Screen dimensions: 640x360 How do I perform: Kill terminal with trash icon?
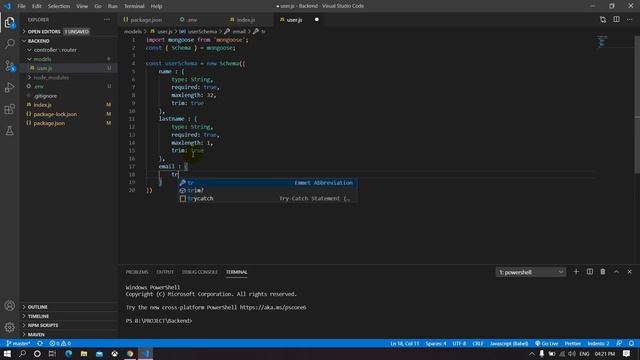tap(603, 272)
